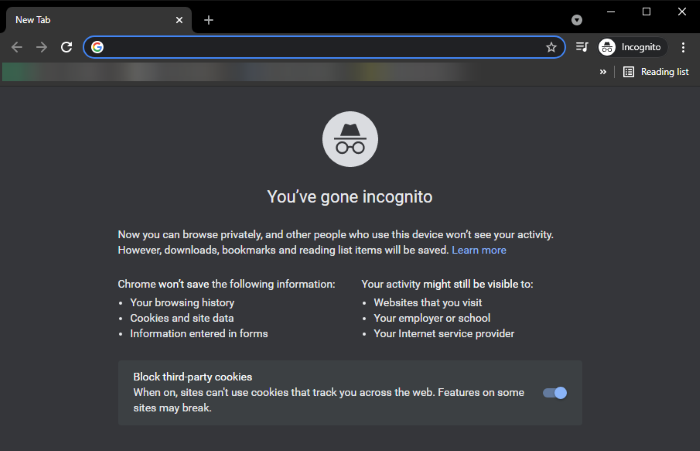Open the tab search dropdown arrow
Image resolution: width=700 pixels, height=451 pixels.
coord(577,20)
